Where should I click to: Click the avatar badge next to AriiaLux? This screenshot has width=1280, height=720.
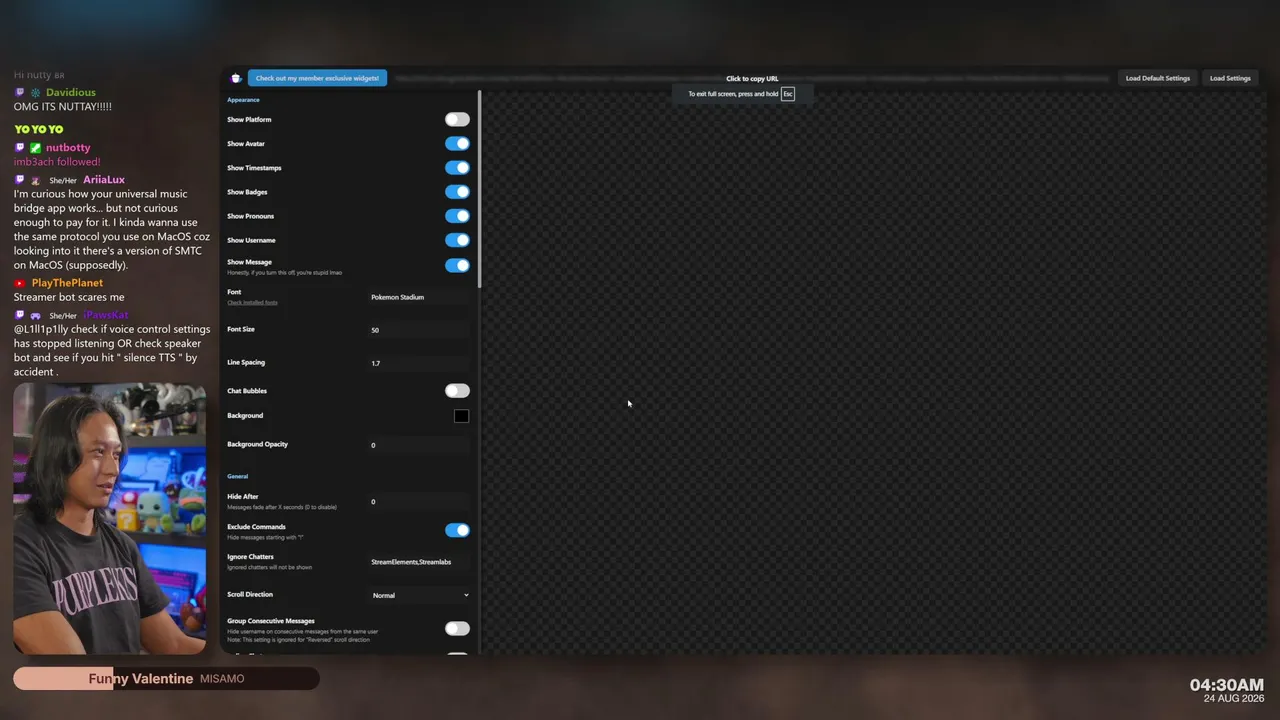(x=35, y=180)
